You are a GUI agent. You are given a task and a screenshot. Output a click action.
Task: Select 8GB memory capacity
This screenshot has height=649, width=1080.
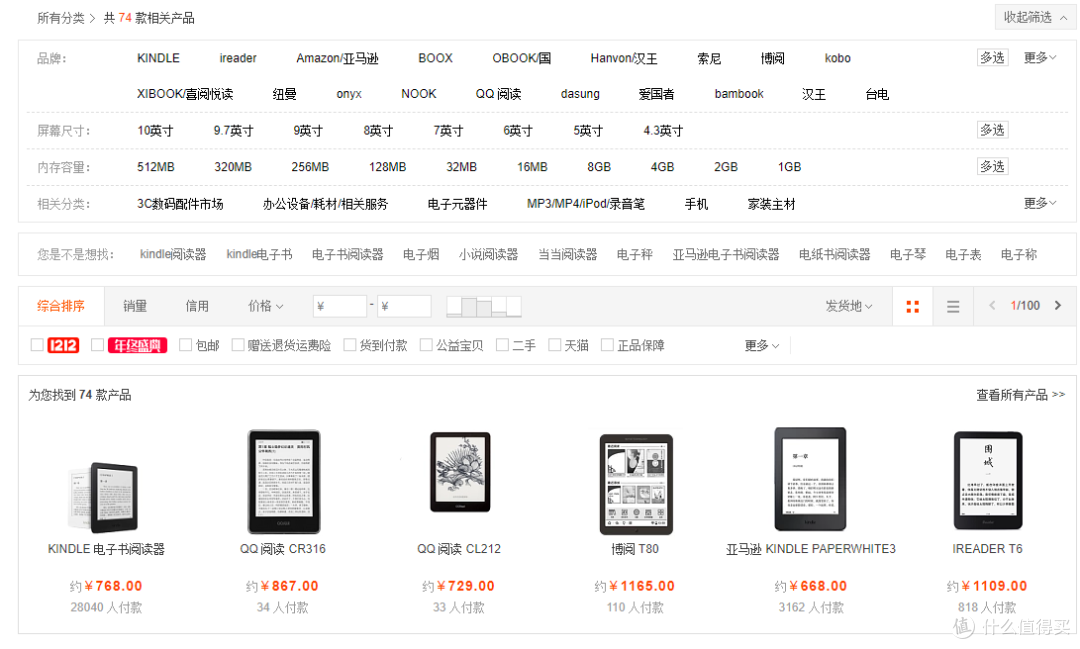tap(599, 167)
